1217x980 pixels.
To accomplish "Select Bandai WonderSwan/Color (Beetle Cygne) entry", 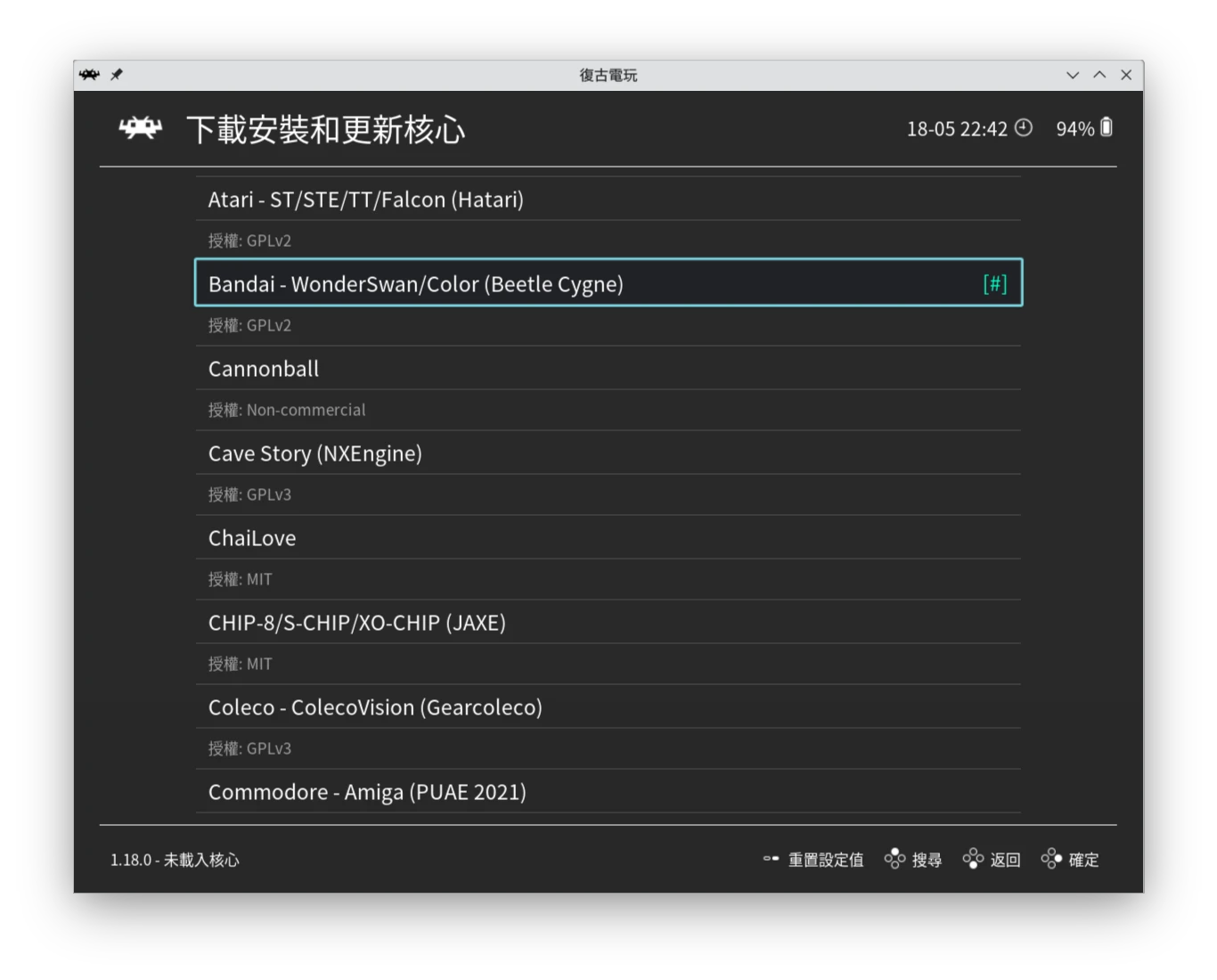I will (x=415, y=284).
